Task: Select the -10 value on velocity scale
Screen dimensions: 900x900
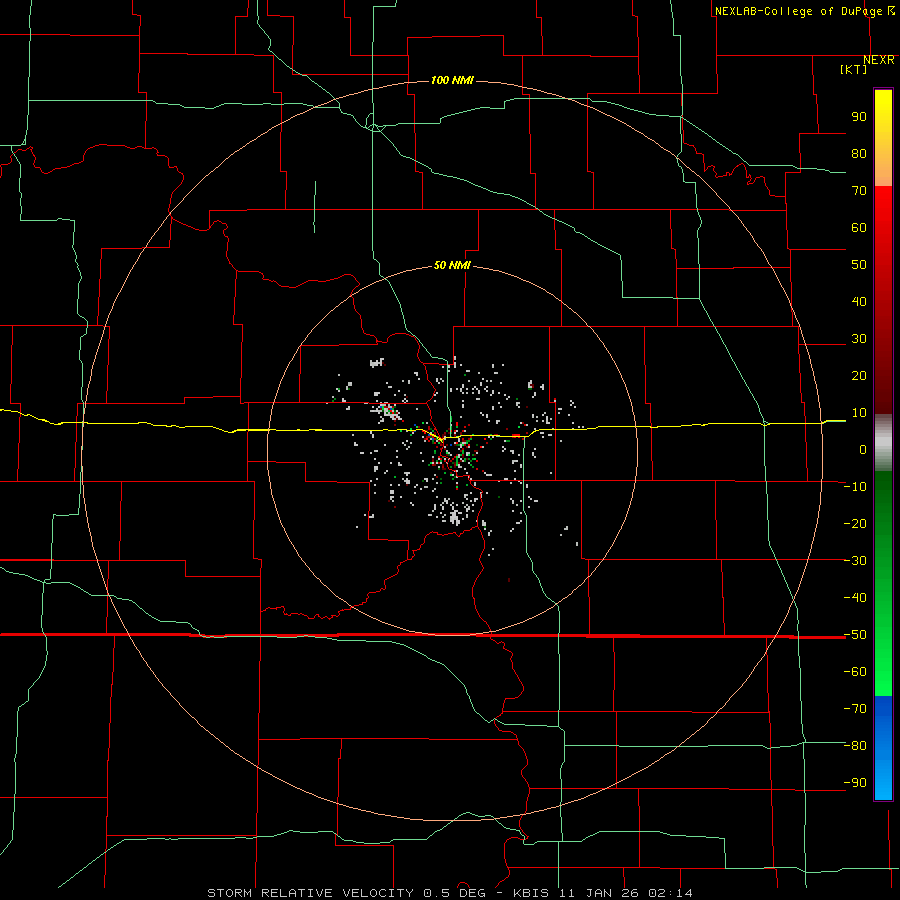Action: point(855,487)
